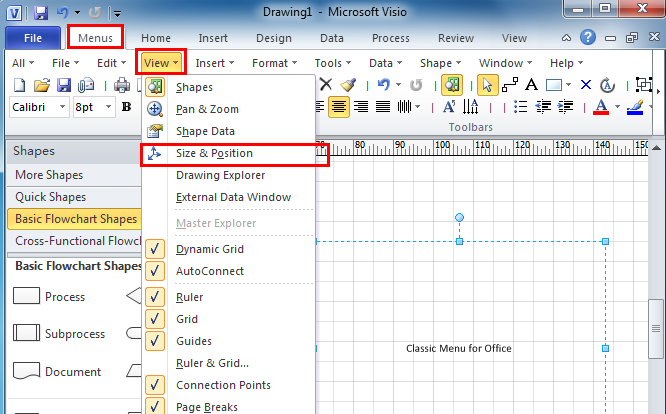Toggle Bold formatting
Viewport: 666px width, 414px height.
tap(126, 107)
